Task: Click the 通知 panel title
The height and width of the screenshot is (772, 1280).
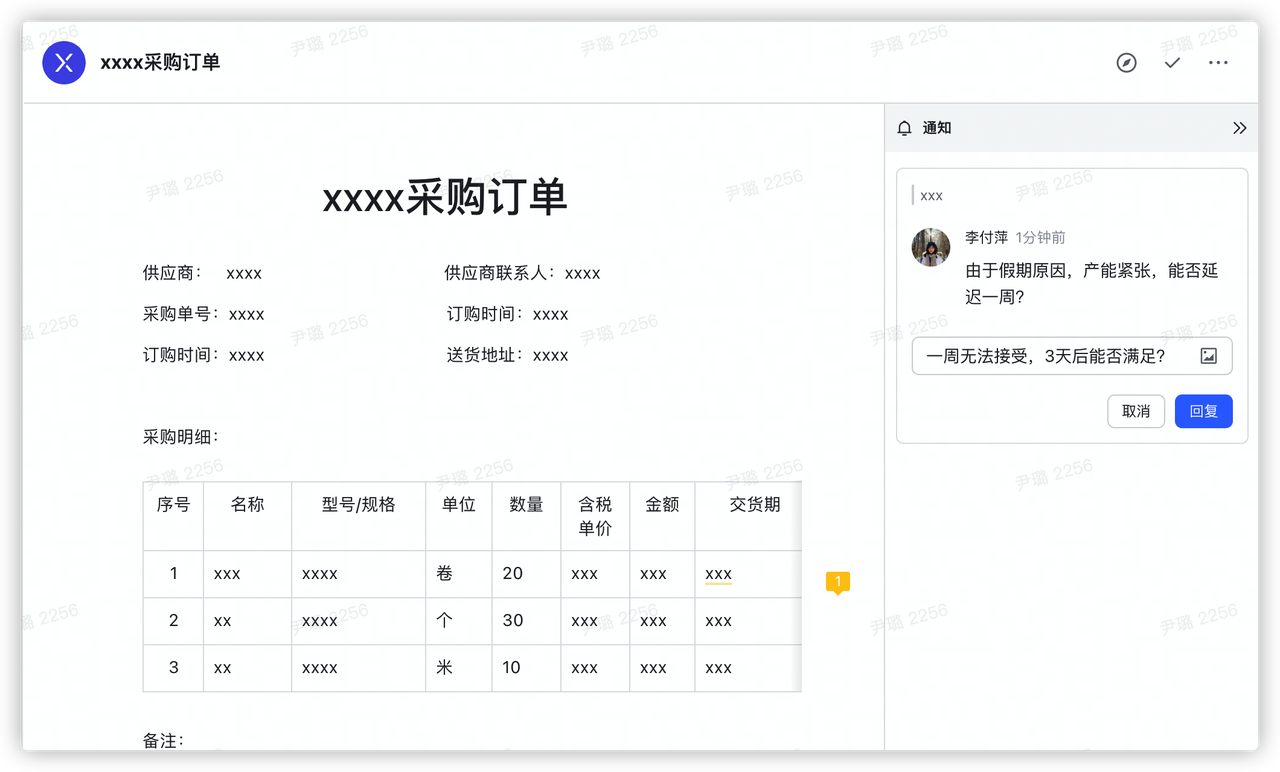Action: pyautogui.click(x=937, y=128)
